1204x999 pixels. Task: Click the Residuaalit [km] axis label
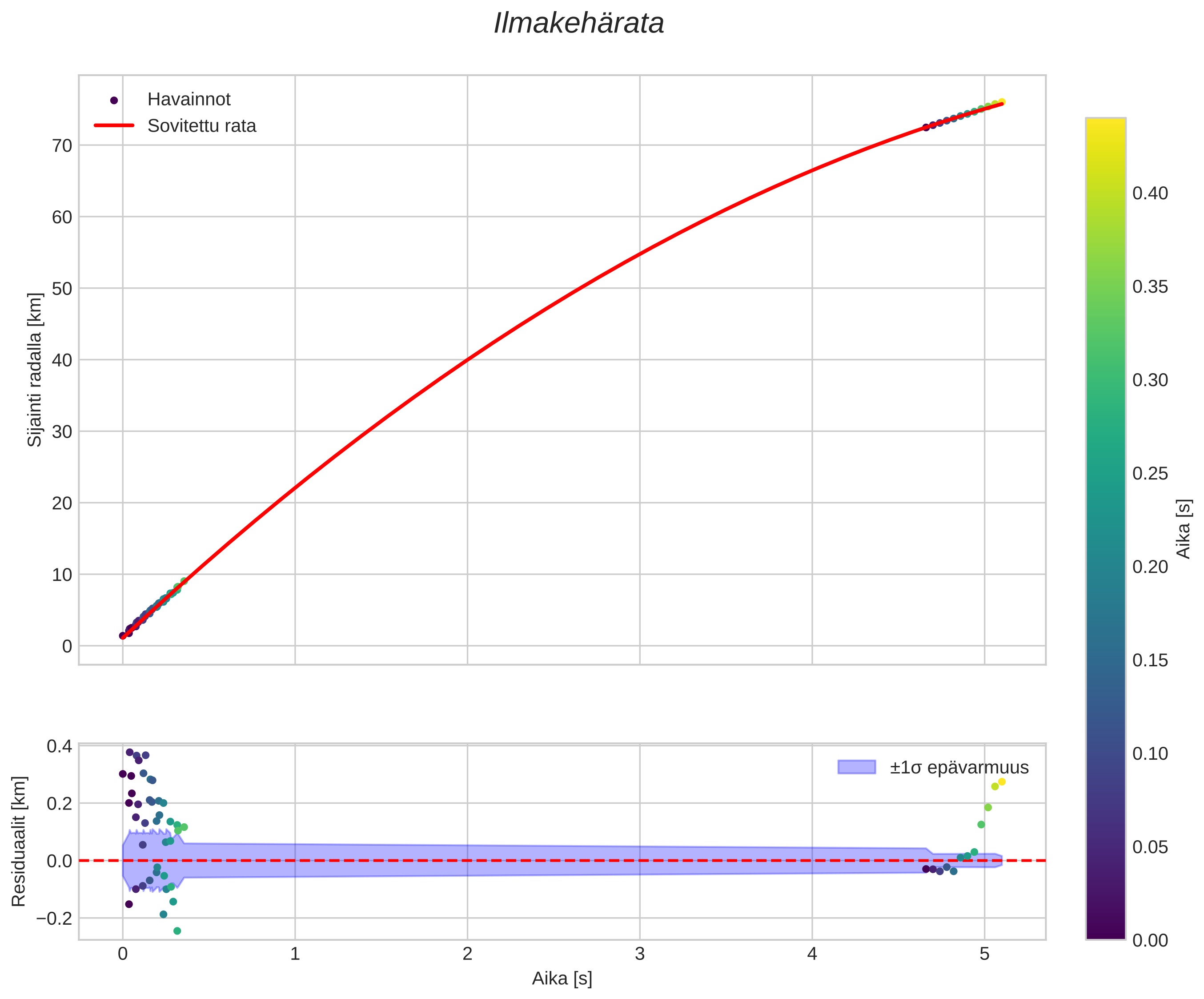click(x=19, y=841)
